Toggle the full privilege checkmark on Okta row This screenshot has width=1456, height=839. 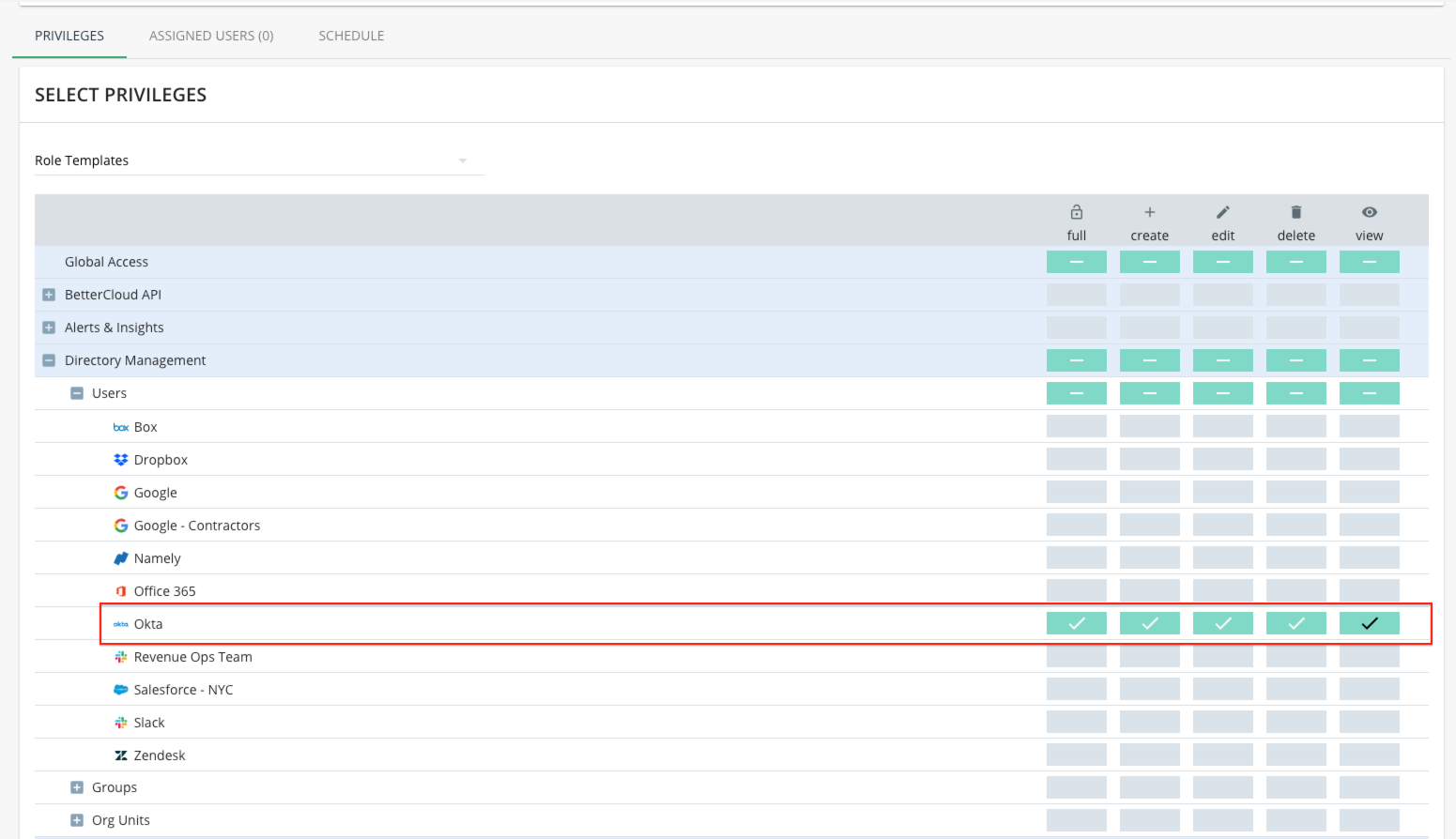click(x=1076, y=622)
